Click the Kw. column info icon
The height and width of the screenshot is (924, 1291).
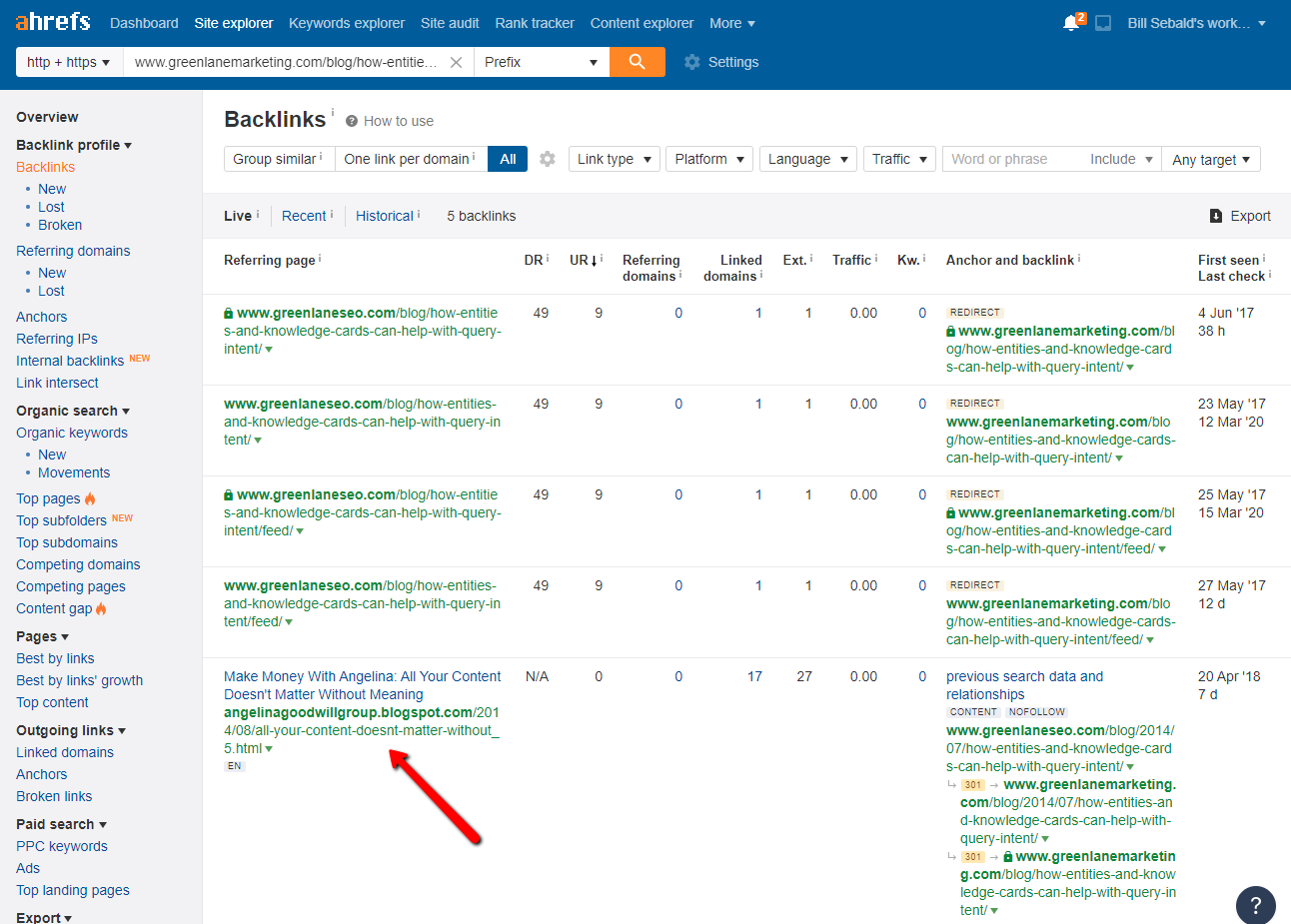tap(924, 259)
